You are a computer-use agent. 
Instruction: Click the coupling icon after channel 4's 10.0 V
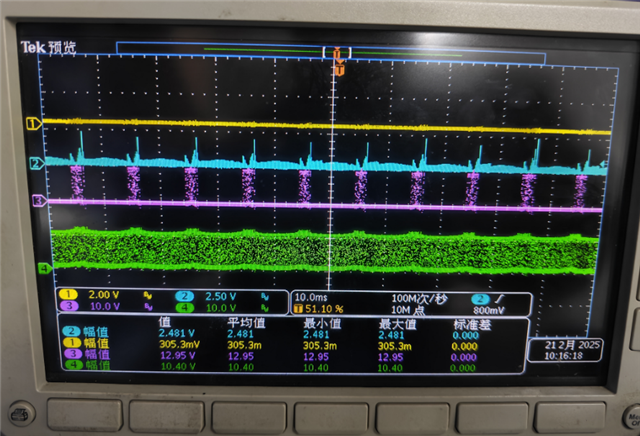click(265, 308)
